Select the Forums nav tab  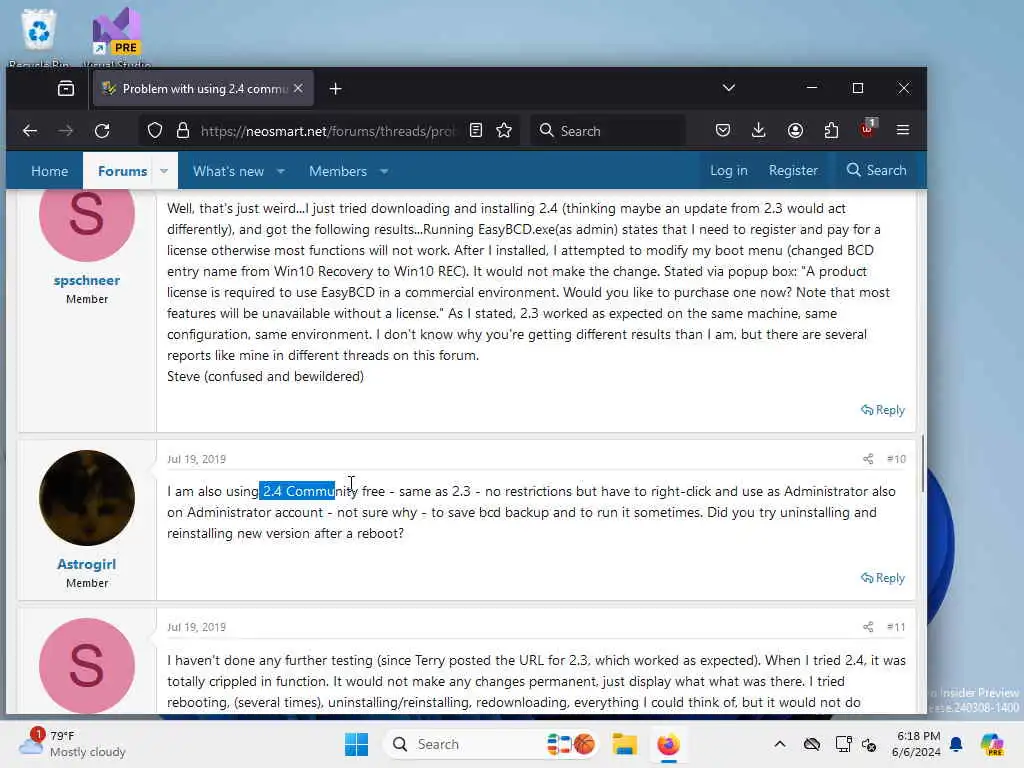point(123,171)
